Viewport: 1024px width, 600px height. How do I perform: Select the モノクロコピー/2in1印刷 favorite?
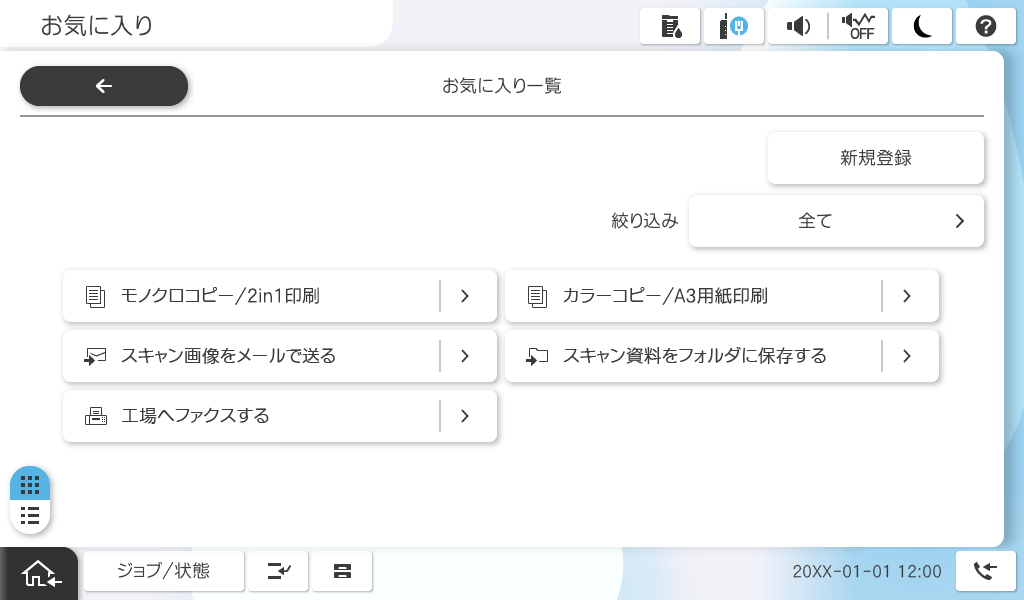click(x=250, y=296)
